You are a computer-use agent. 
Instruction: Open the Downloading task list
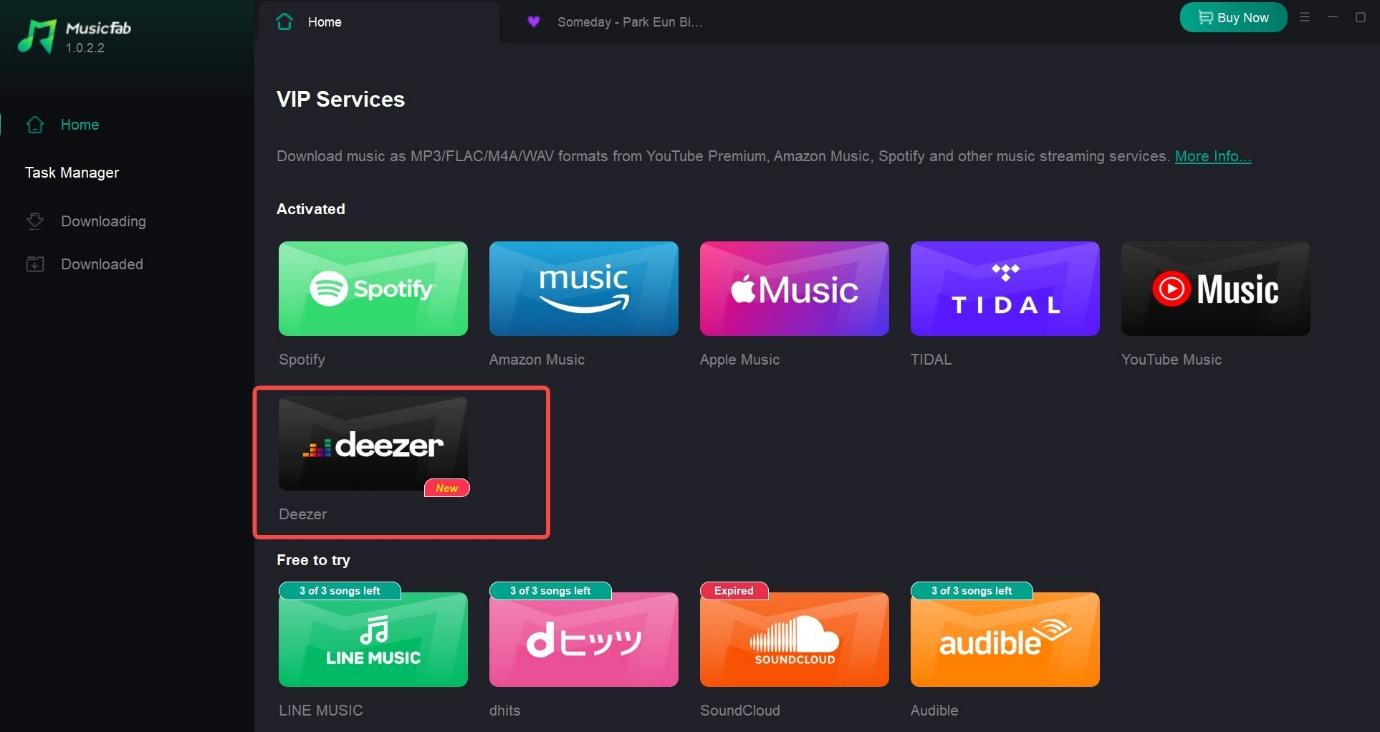point(103,221)
